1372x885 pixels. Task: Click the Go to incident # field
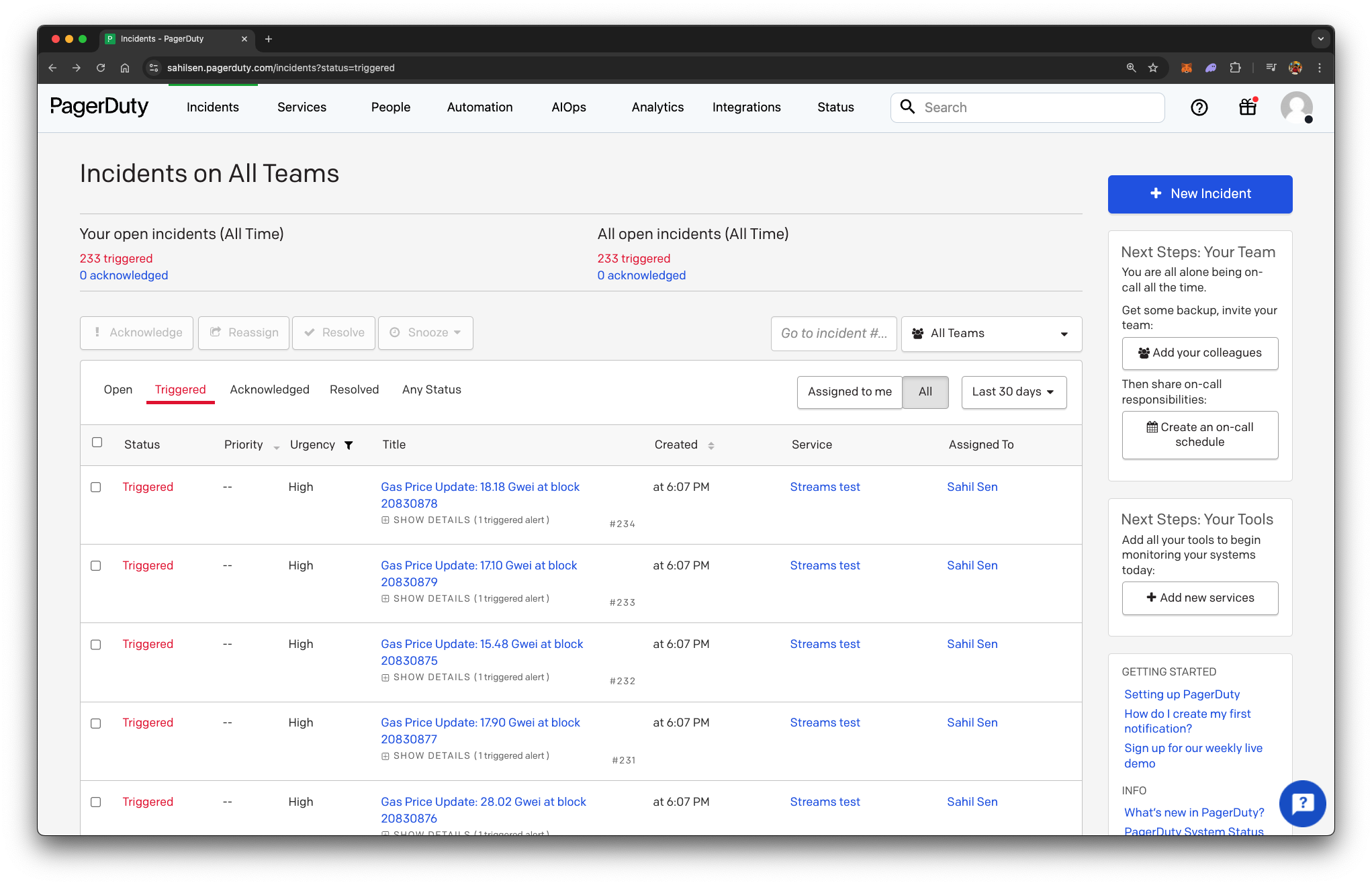(833, 334)
